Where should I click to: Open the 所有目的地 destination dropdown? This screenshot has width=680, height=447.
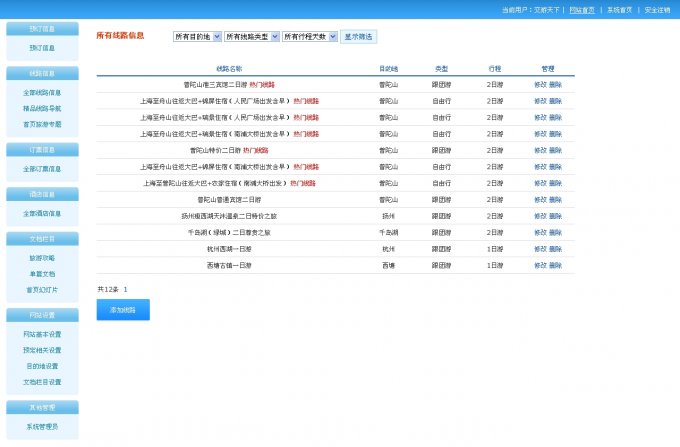pos(197,37)
